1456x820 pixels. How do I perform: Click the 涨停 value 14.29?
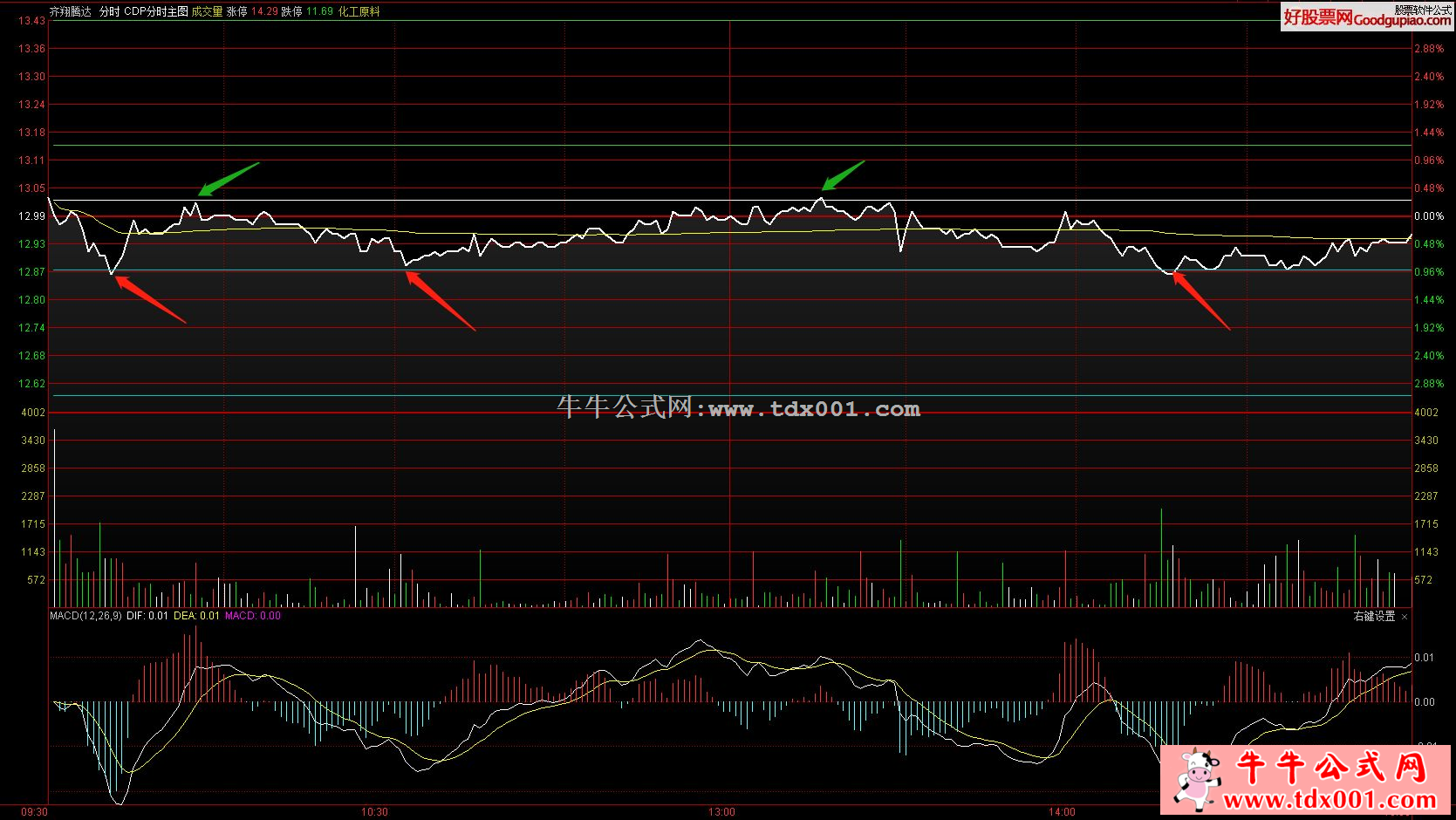point(264,11)
